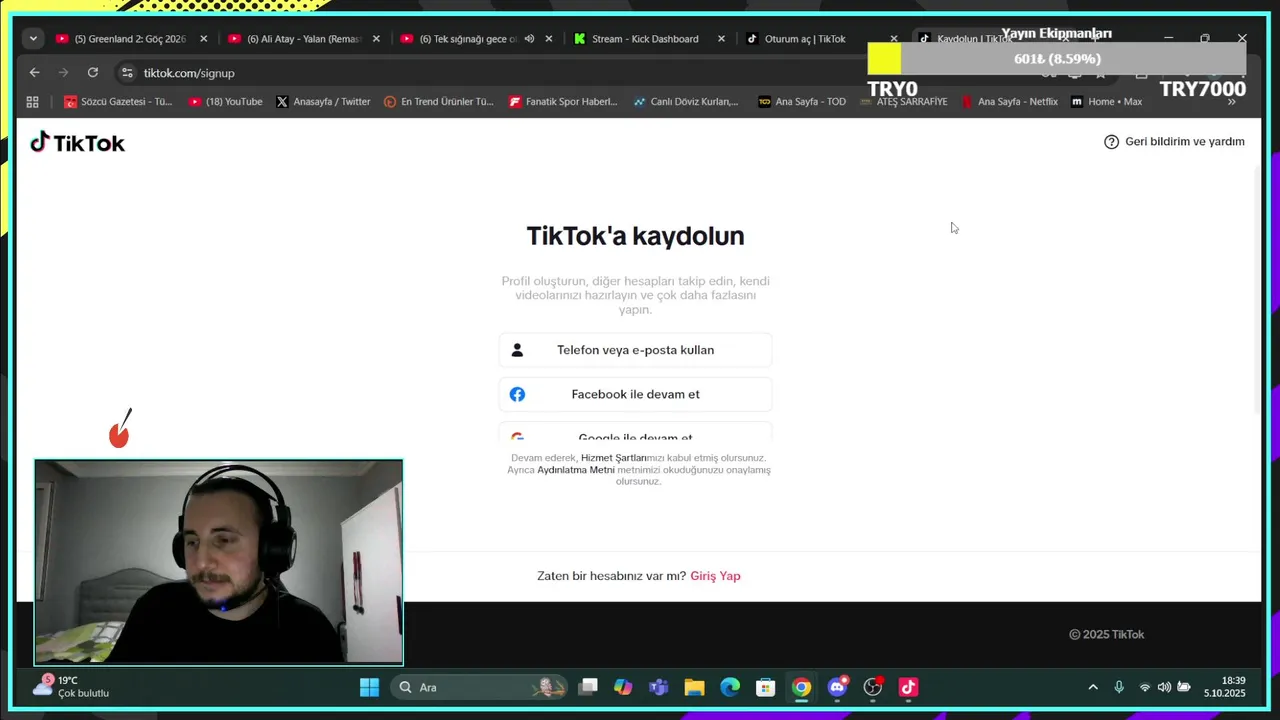
Task: Choose Telefon veya e-posta kullan option
Action: [x=635, y=350]
